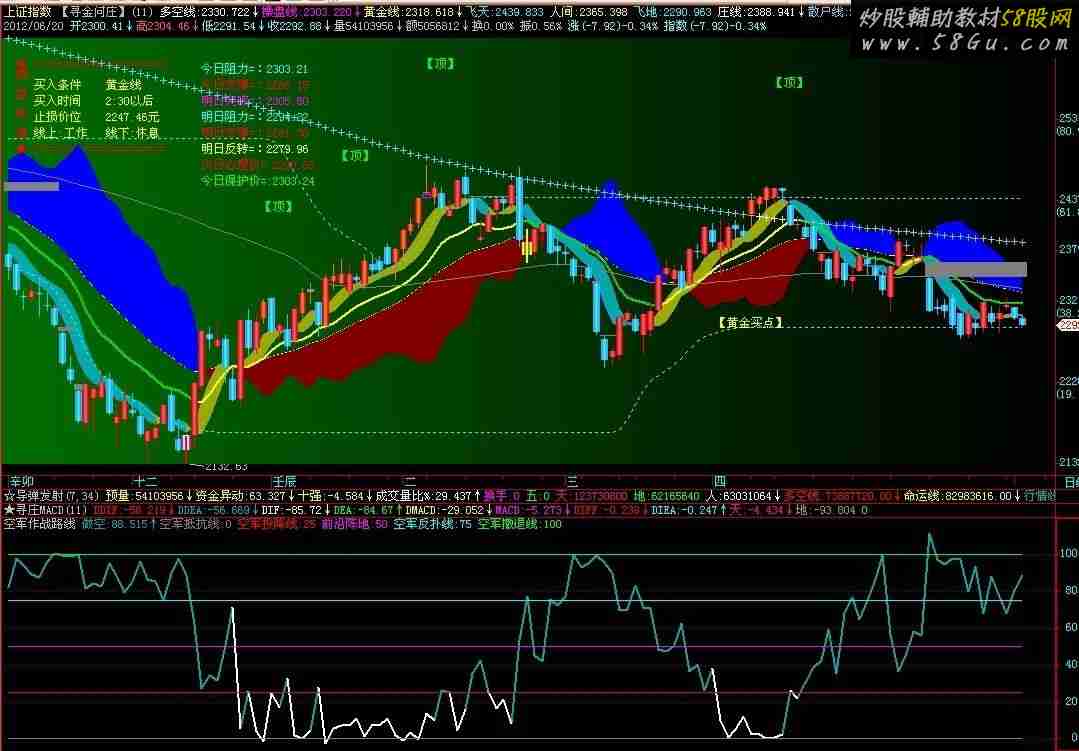Click the 庄线:2388.941 value

(x=756, y=12)
